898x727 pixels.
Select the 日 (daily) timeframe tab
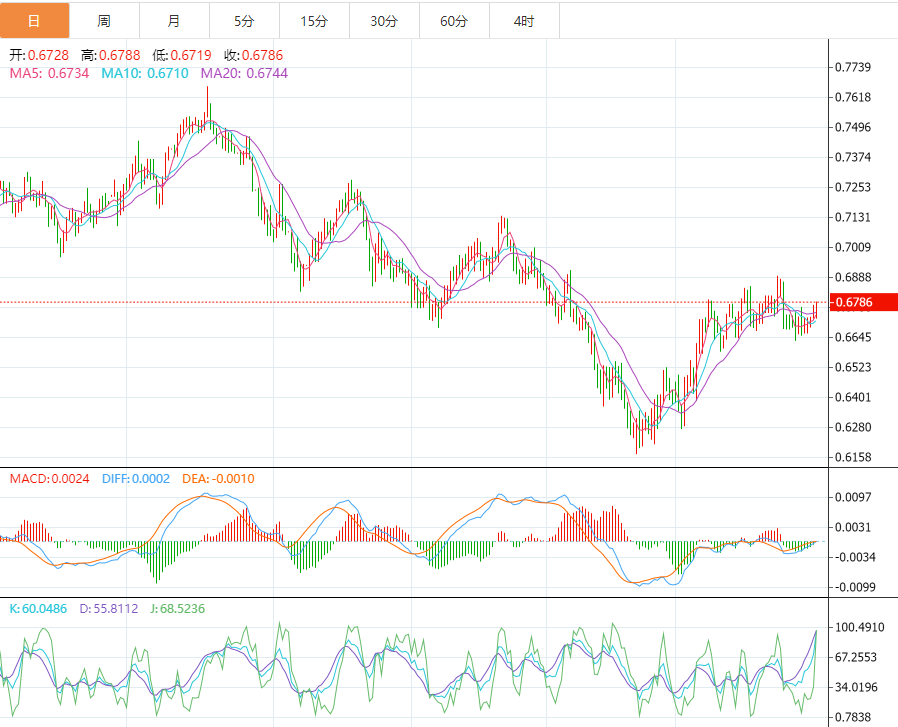pyautogui.click(x=35, y=21)
